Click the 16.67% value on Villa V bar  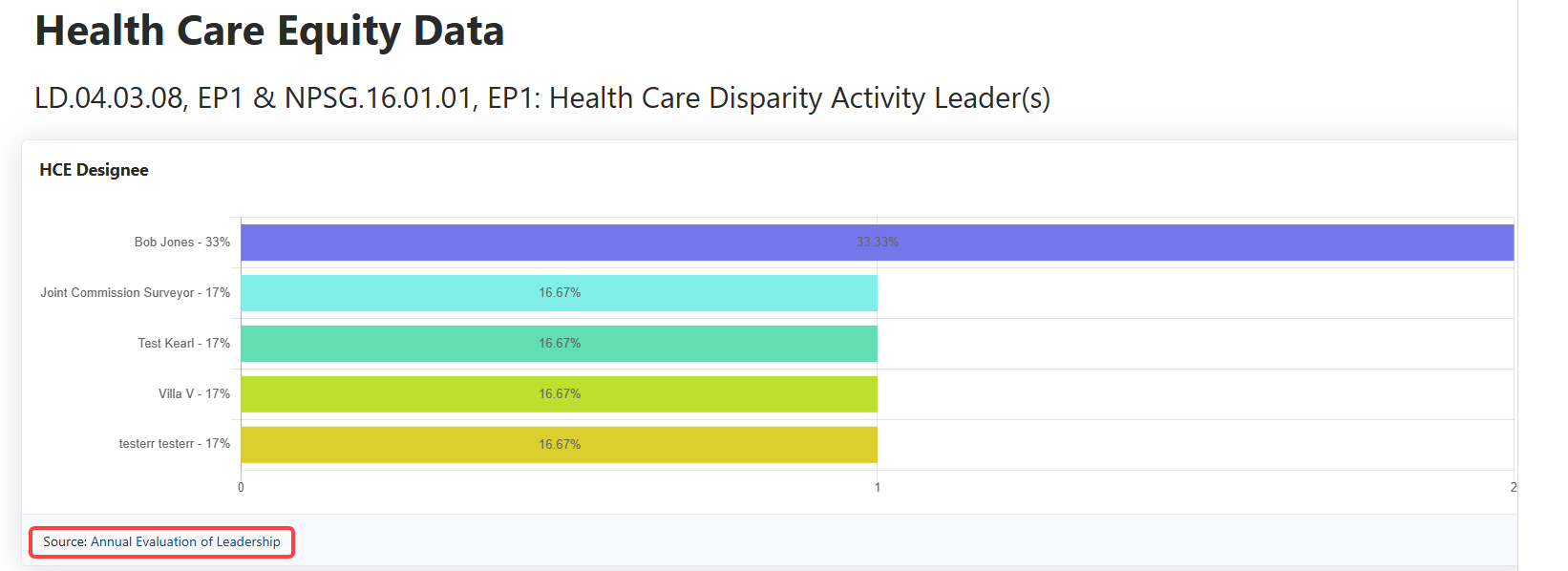click(x=560, y=394)
